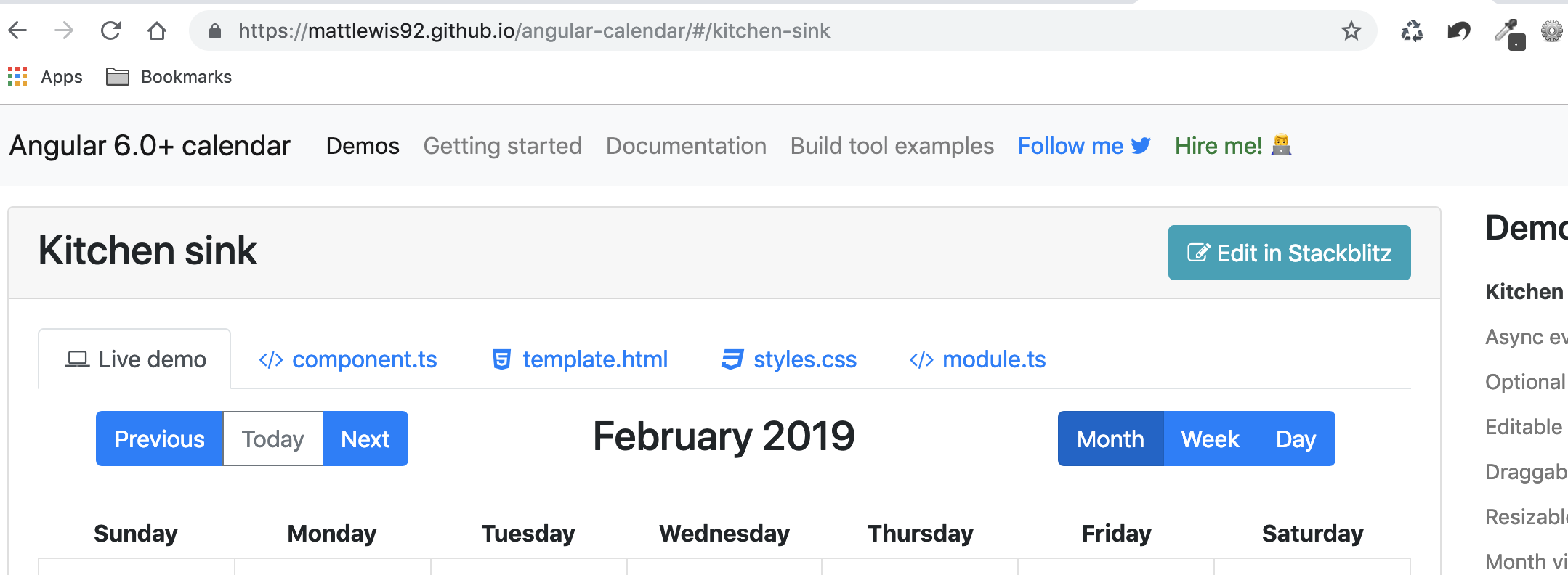Image resolution: width=1568 pixels, height=575 pixels.
Task: Open the eyedropper color picker extension
Action: [x=1509, y=33]
